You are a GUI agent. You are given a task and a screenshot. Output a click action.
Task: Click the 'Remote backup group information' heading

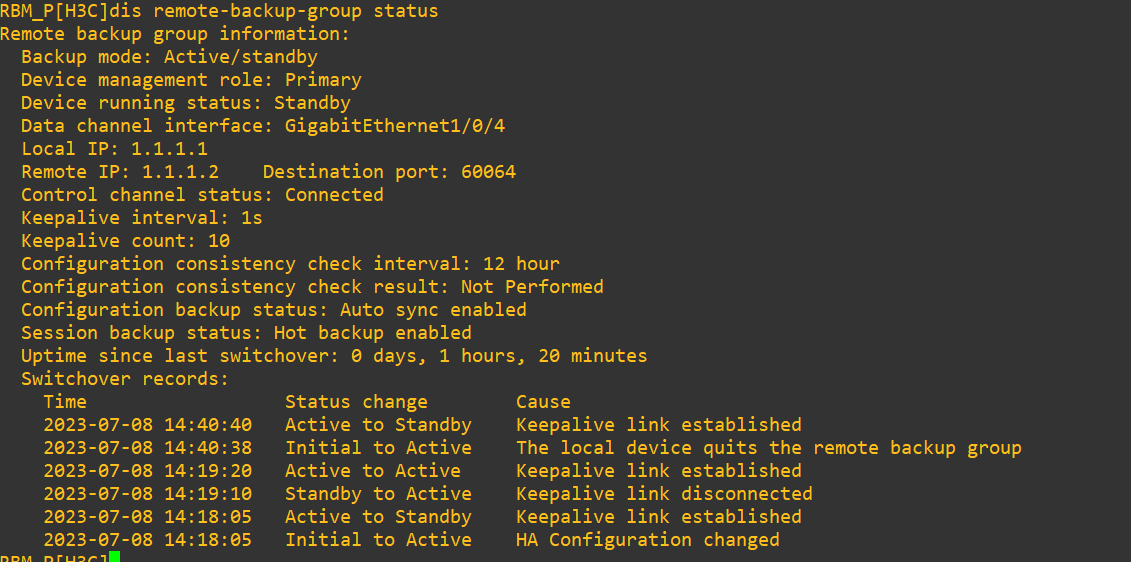point(175,34)
